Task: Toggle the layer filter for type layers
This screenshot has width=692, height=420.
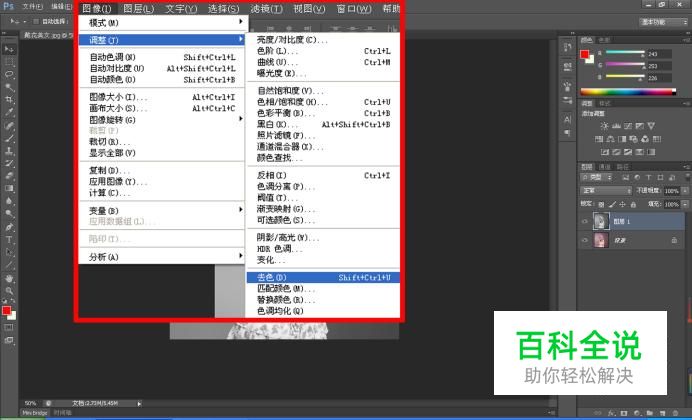Action: click(x=648, y=177)
